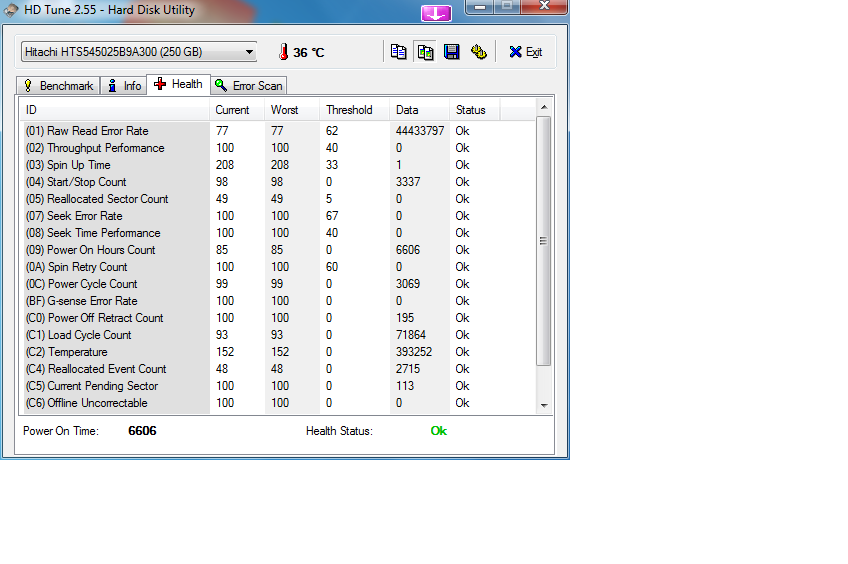Click the data value 44433797

pos(420,131)
